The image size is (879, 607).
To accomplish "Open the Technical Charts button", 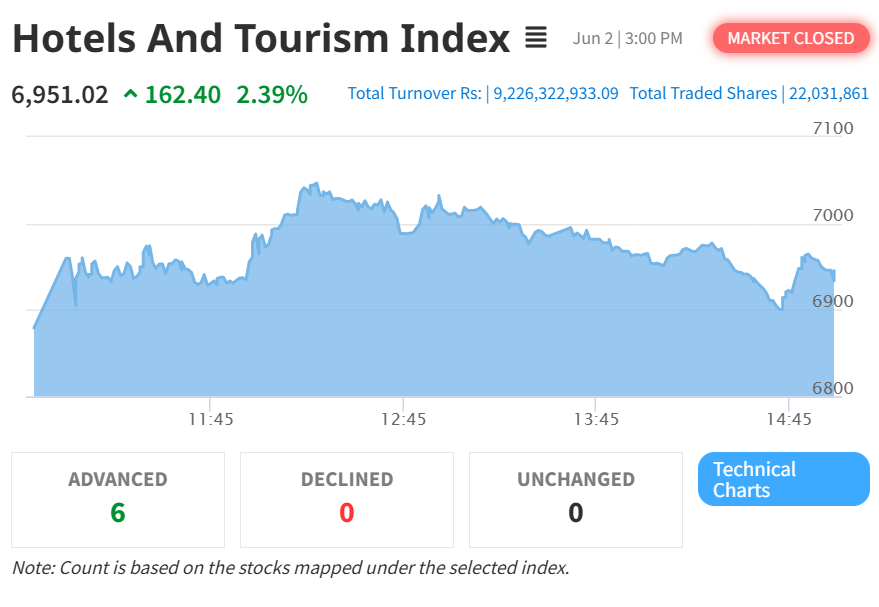I will tap(784, 479).
